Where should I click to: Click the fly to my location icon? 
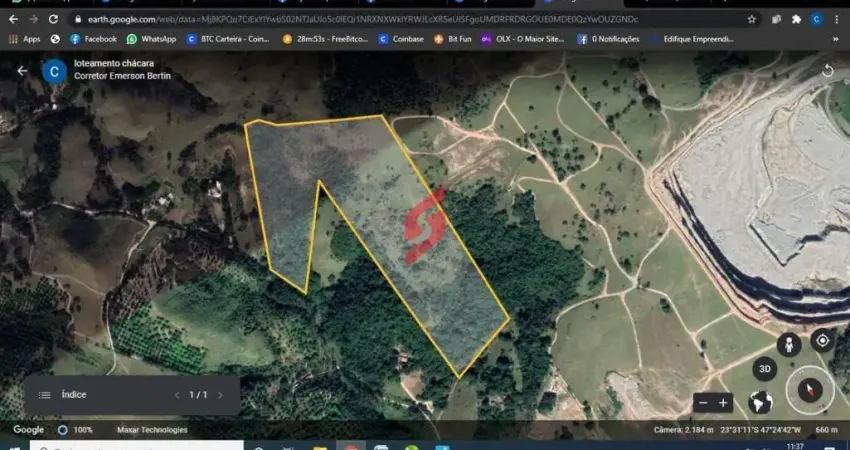click(x=822, y=340)
